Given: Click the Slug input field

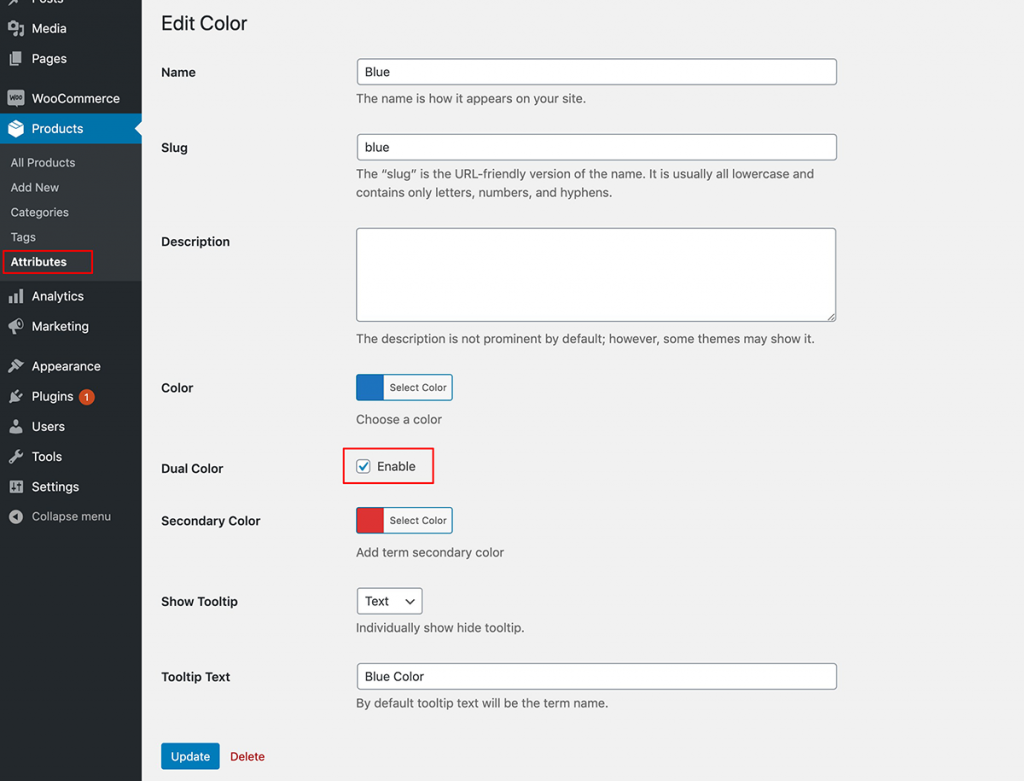Looking at the screenshot, I should 596,147.
